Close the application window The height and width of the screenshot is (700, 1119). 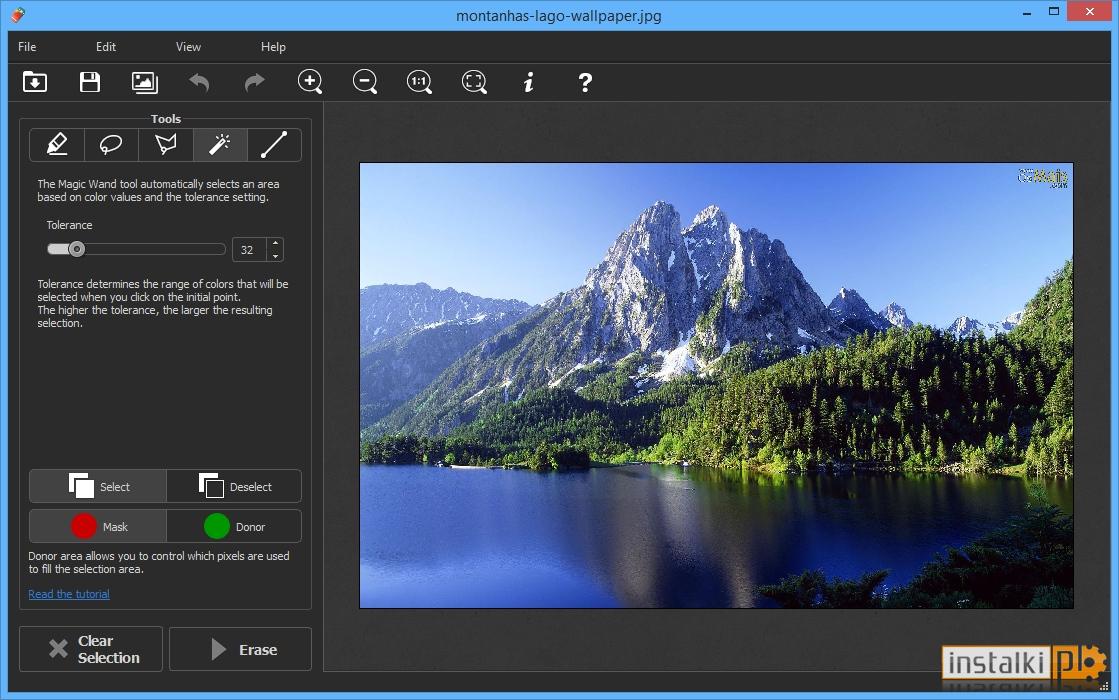pos(1090,11)
